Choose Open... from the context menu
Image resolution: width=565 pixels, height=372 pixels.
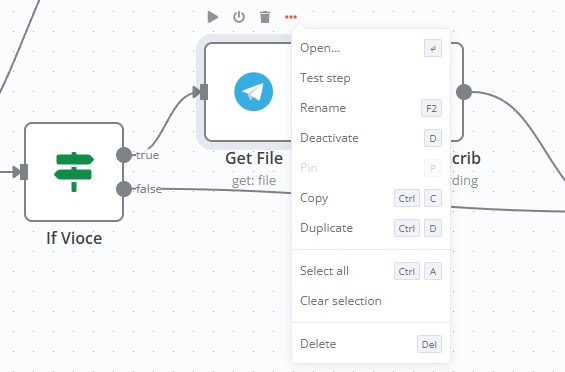(x=371, y=48)
